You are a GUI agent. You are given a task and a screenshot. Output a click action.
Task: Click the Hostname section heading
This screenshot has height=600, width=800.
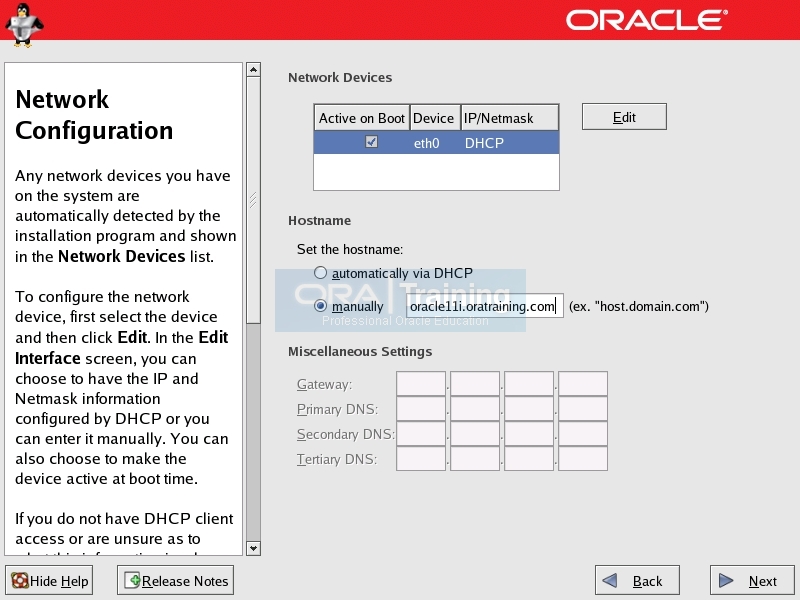pyautogui.click(x=319, y=220)
